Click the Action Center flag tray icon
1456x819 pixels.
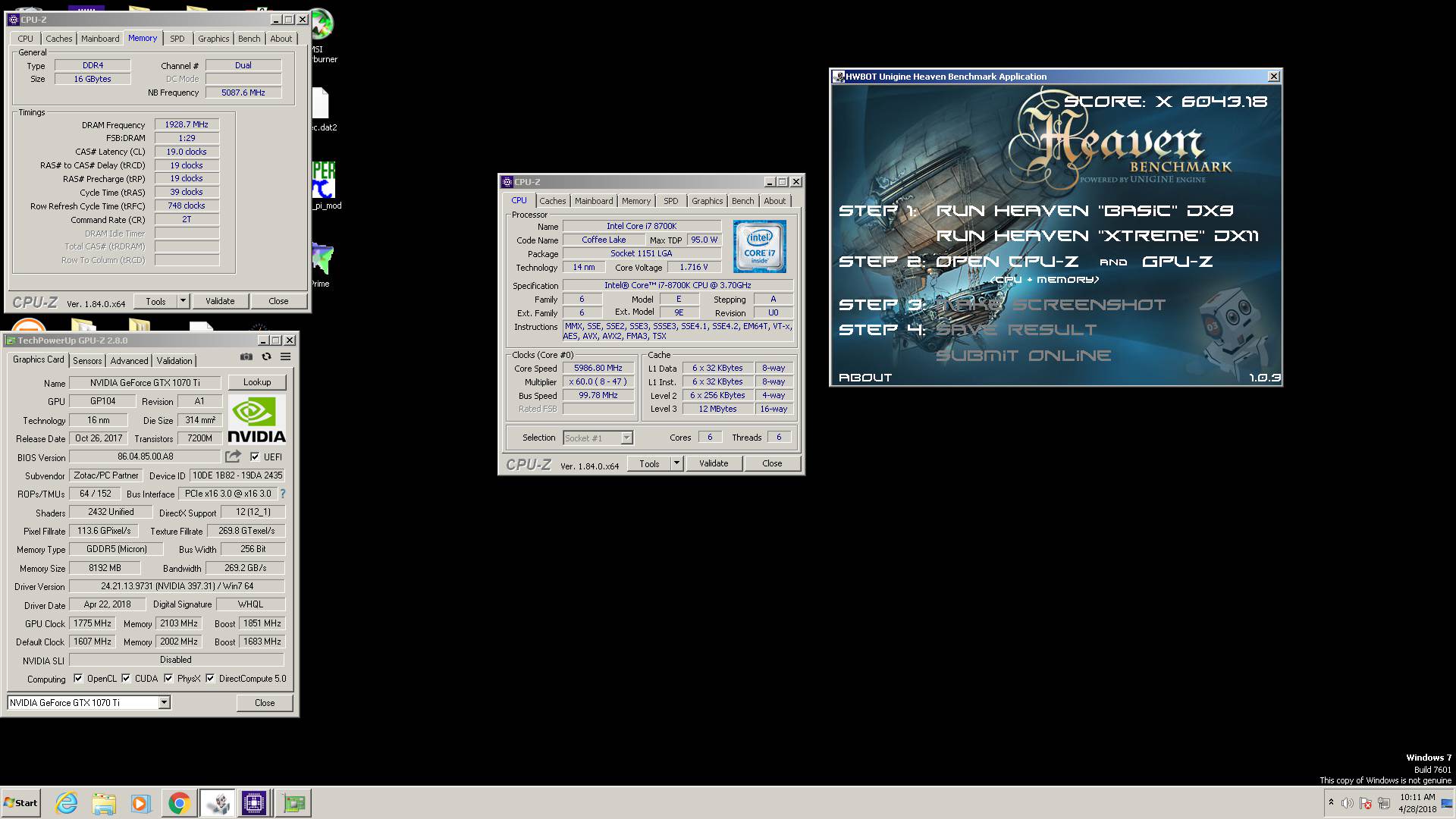(1366, 803)
